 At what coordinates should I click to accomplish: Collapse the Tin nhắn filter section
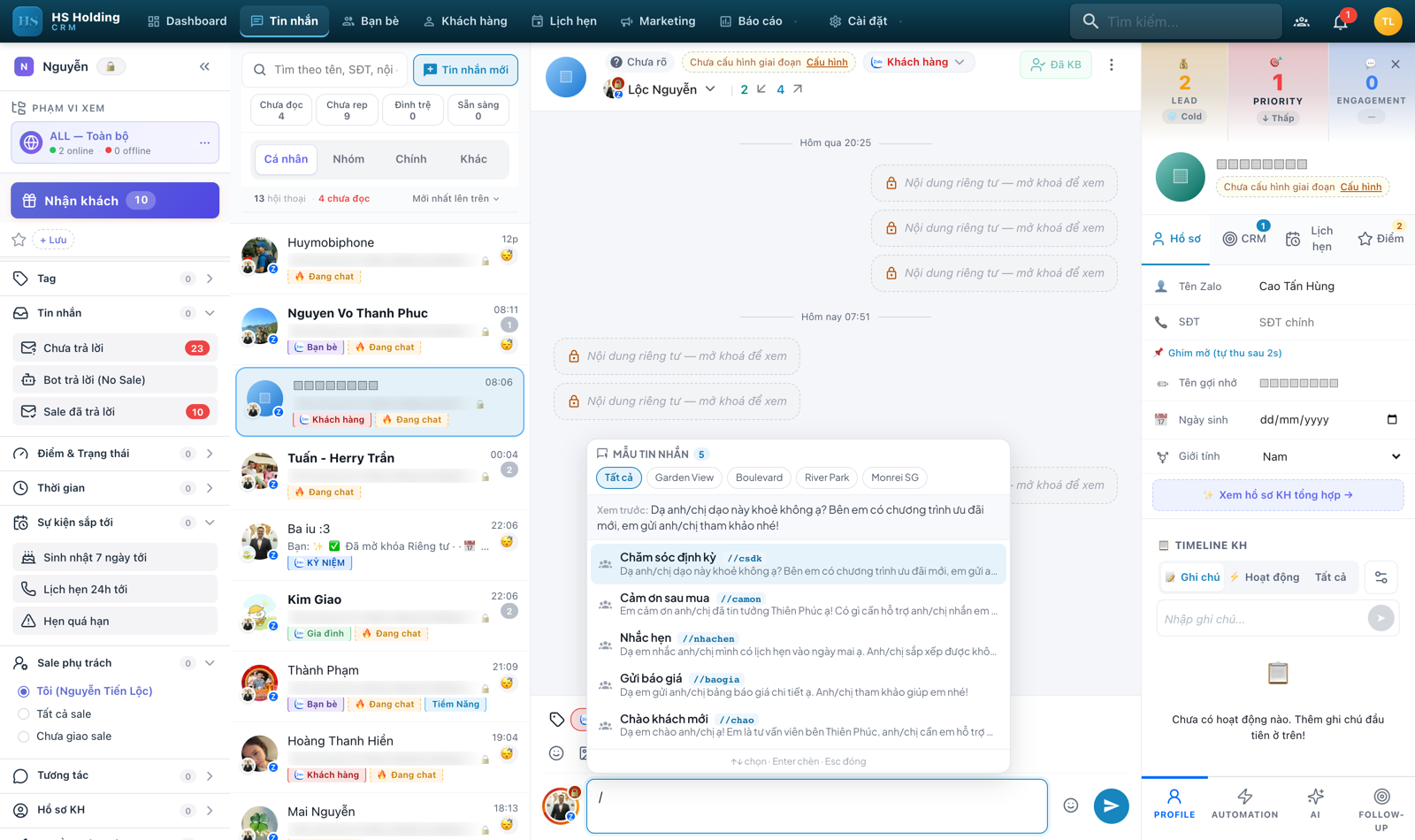click(210, 313)
